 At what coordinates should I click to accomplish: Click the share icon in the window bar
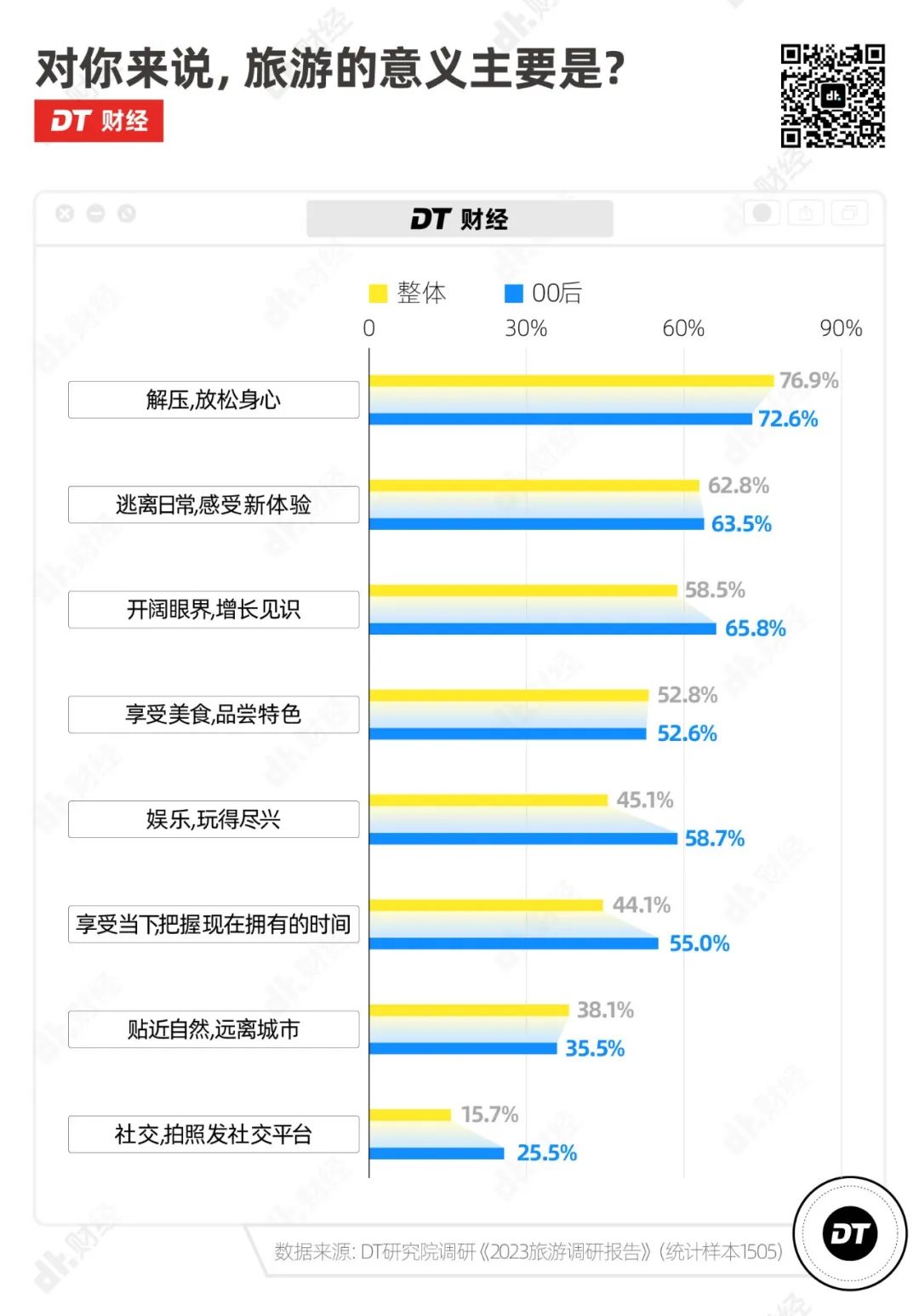tap(805, 213)
